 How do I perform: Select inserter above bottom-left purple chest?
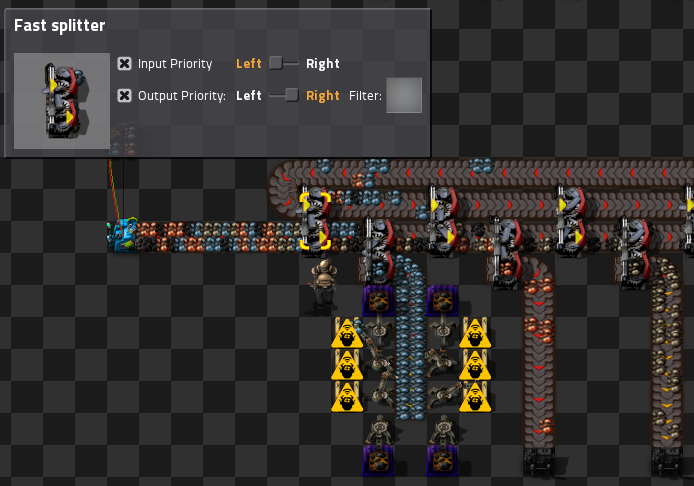coord(379,429)
